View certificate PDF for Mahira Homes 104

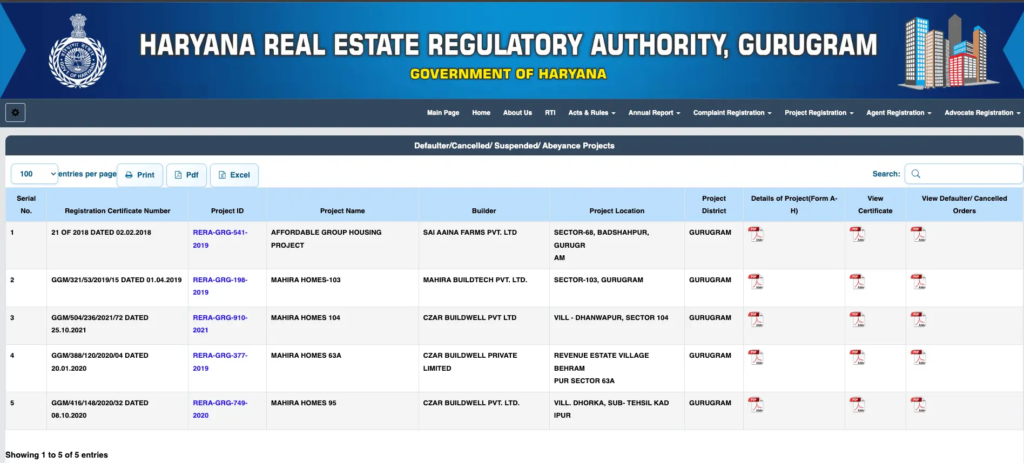(857, 319)
